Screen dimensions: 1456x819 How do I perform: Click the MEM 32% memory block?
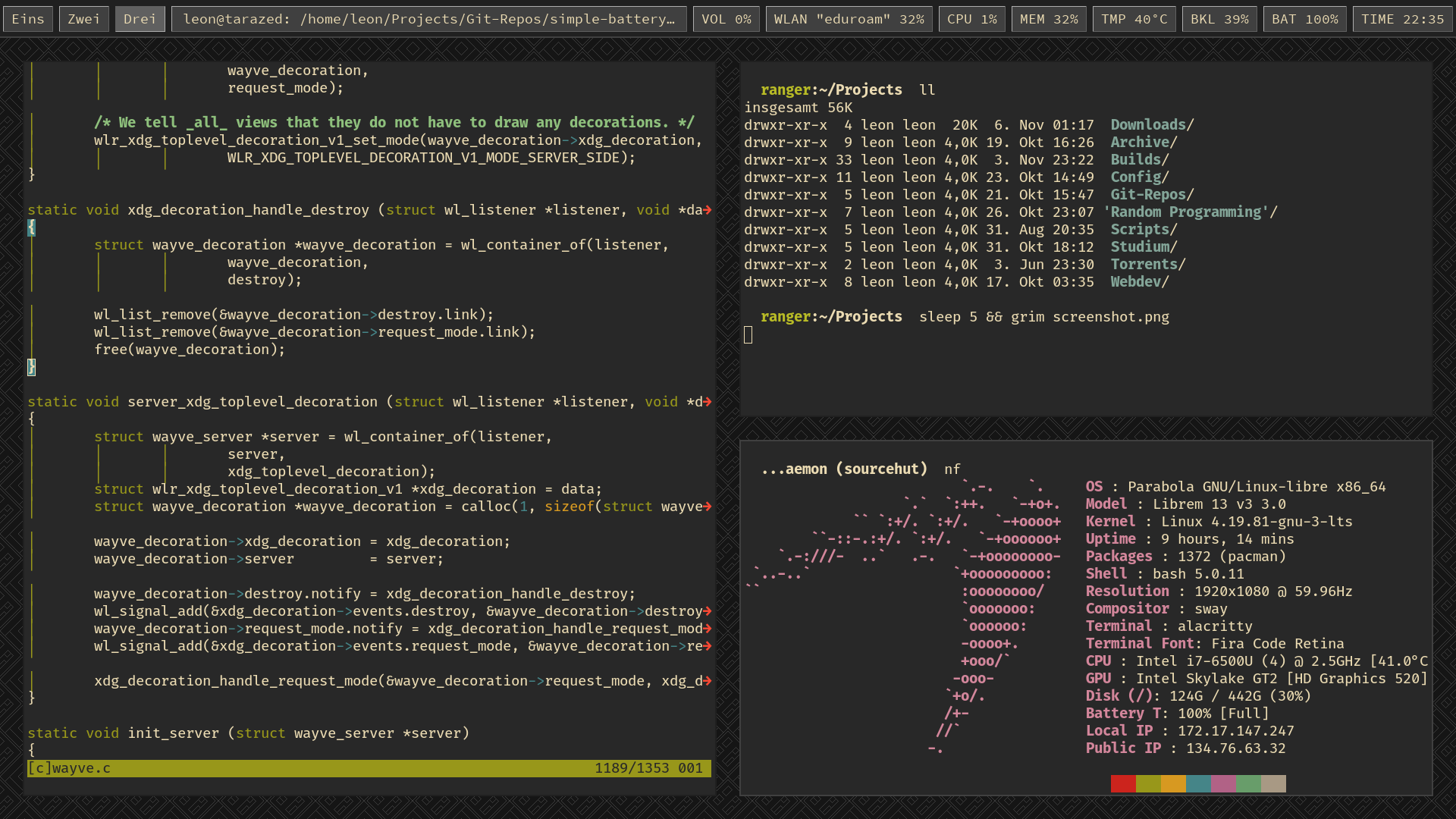[1049, 19]
